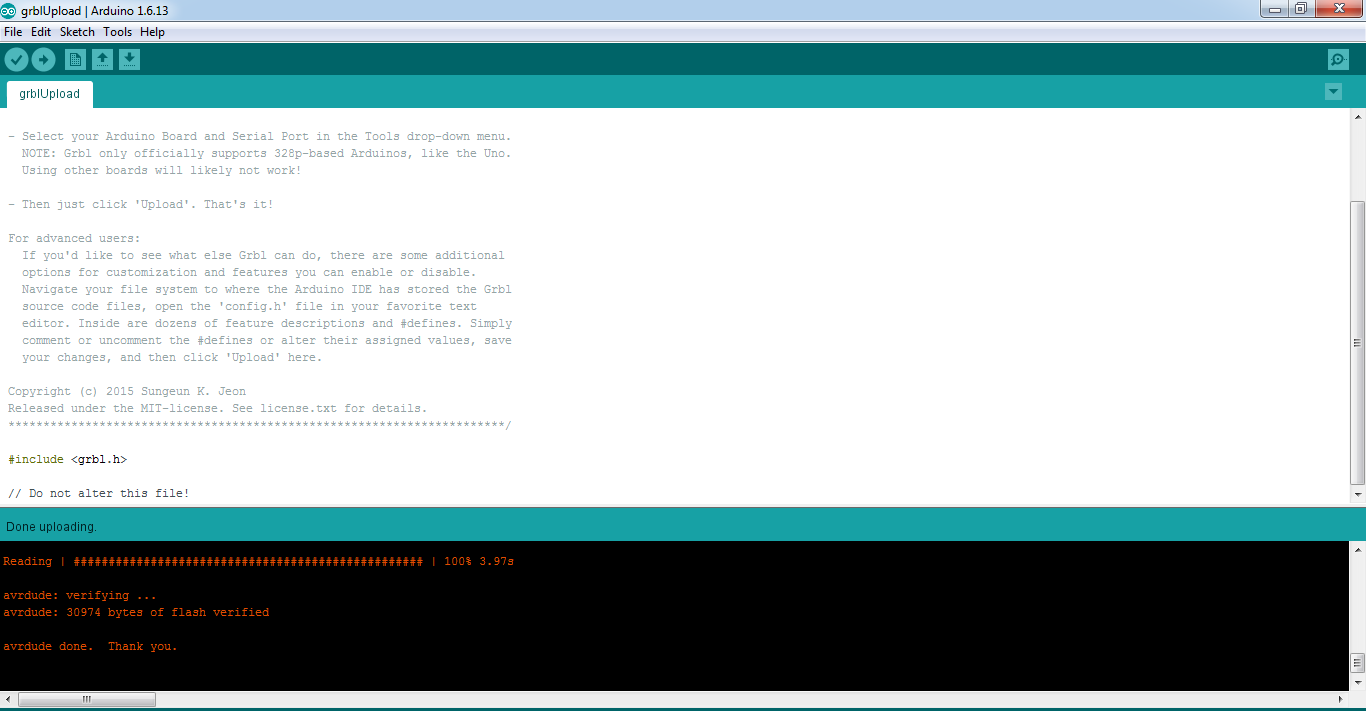Click 'avrdude done. Thank you.' console line

pyautogui.click(x=90, y=646)
